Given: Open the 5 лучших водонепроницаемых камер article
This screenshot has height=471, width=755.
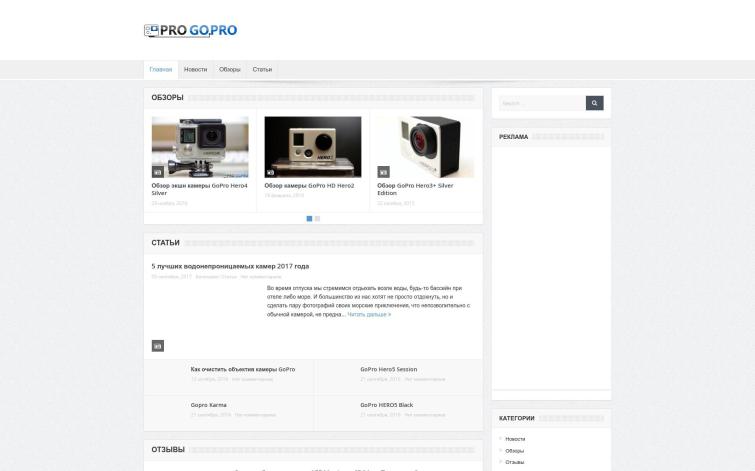Looking at the screenshot, I should [x=230, y=266].
